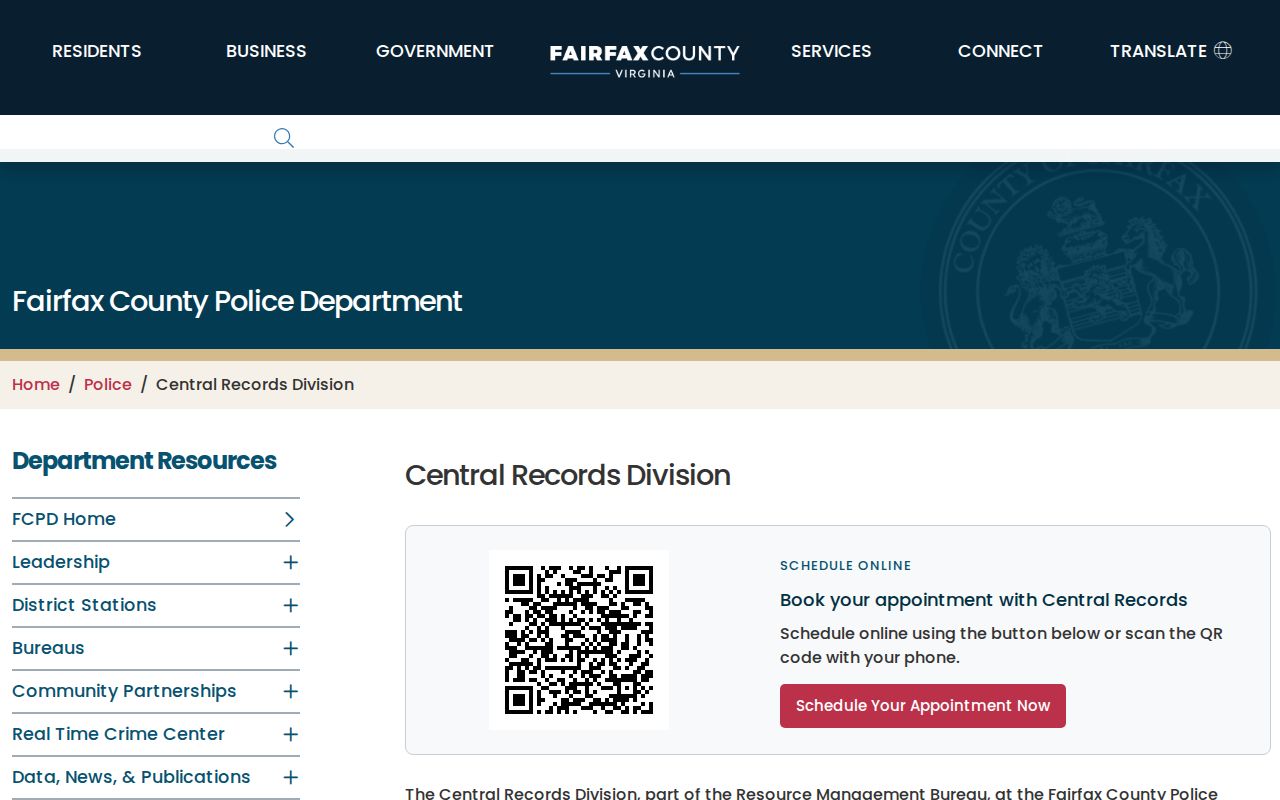This screenshot has width=1280, height=800.
Task: Click the FCPD Home chevron arrow
Action: click(x=289, y=519)
